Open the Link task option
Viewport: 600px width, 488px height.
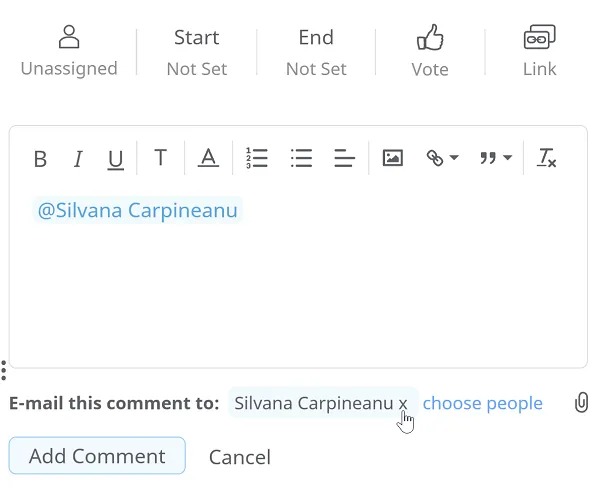click(540, 52)
